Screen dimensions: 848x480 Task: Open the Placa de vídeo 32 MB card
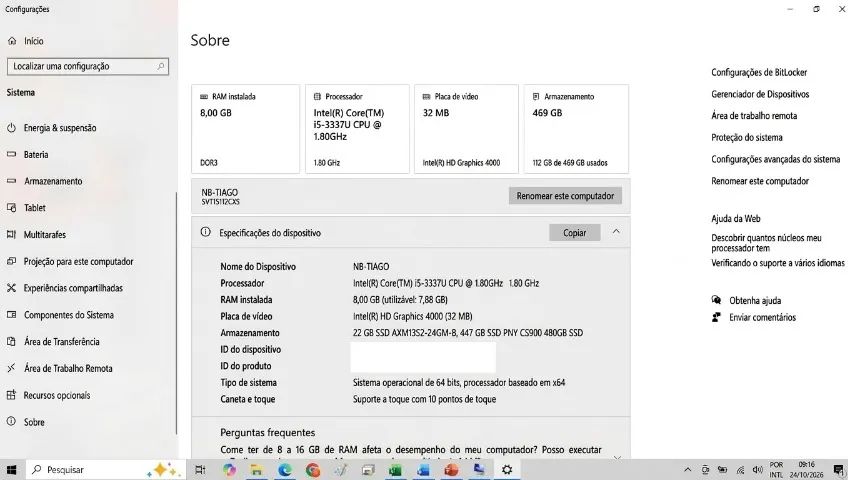466,129
